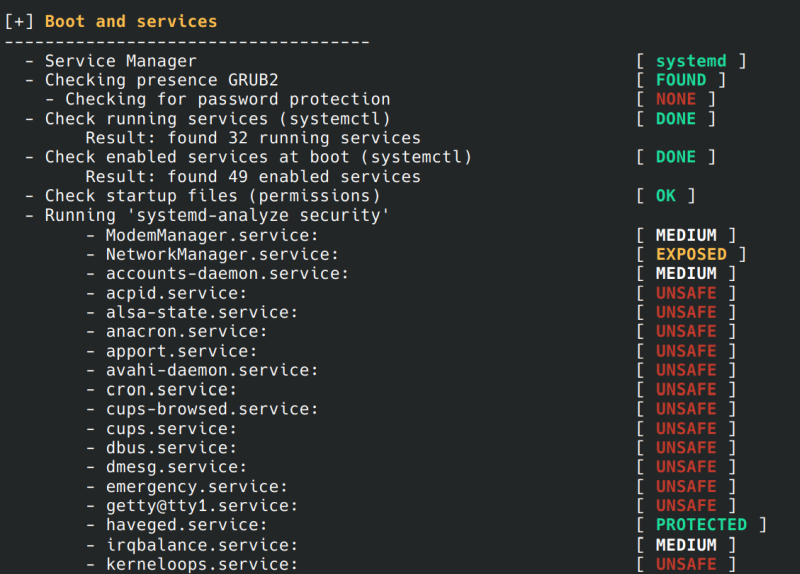Select the ModemManager.service entry
Screen dimensions: 800x574
coord(212,235)
